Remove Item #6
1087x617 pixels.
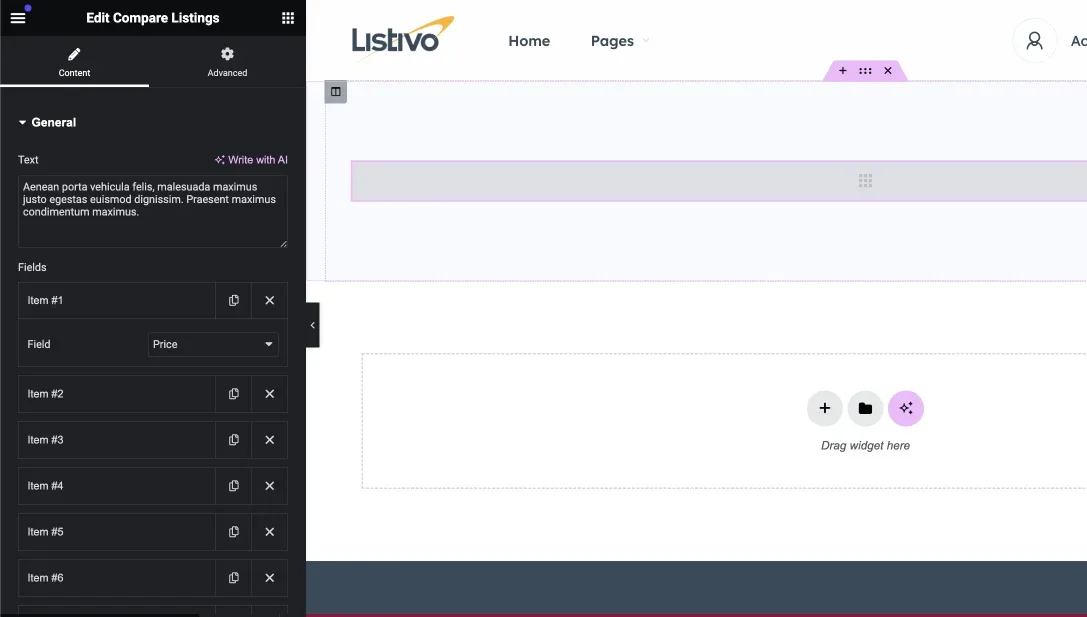click(270, 577)
